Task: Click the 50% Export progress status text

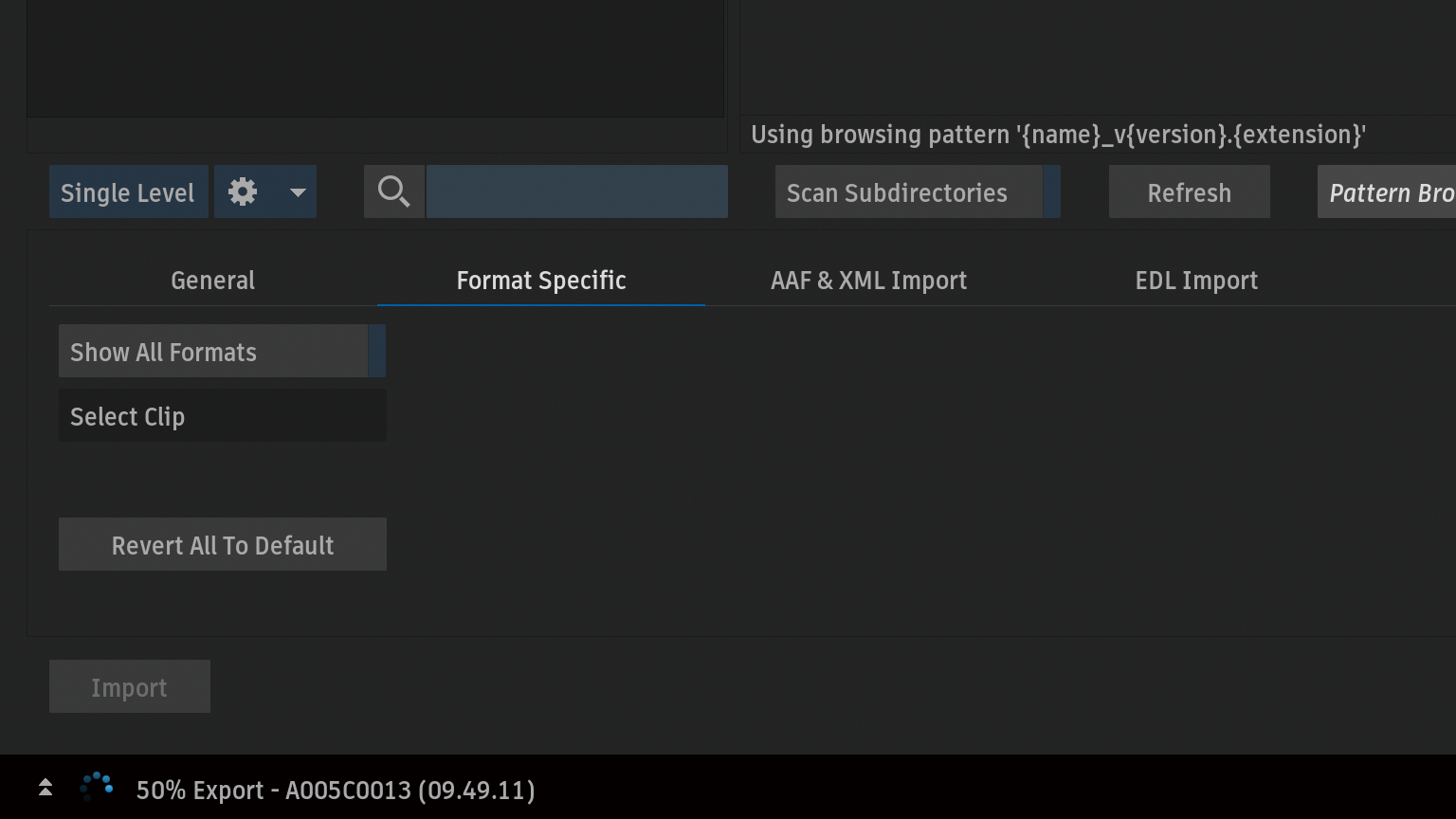Action: [x=336, y=790]
